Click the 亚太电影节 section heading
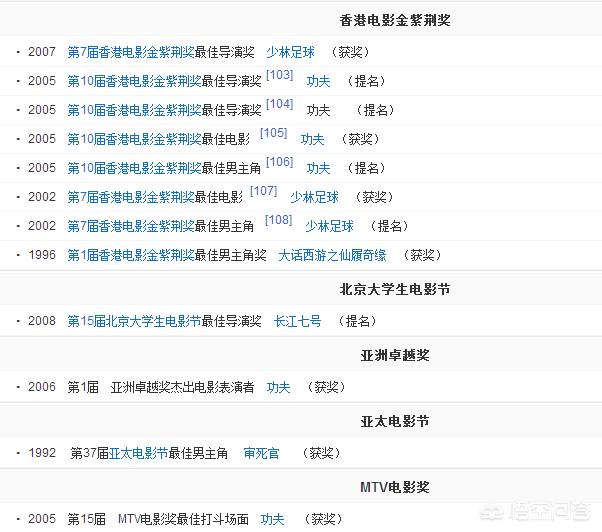This screenshot has height=532, width=602. [395, 421]
